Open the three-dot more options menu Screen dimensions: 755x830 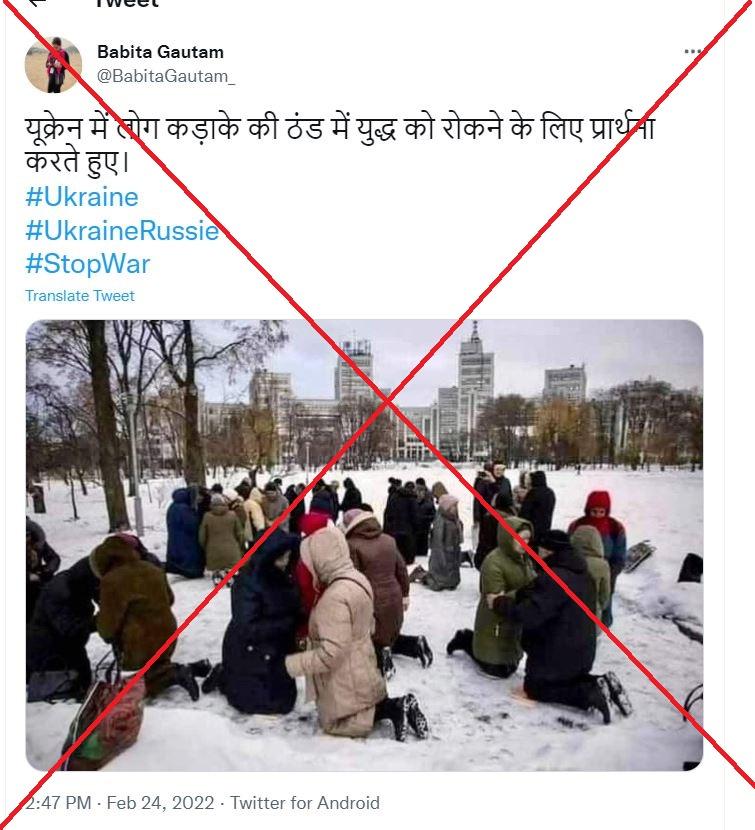click(x=693, y=51)
